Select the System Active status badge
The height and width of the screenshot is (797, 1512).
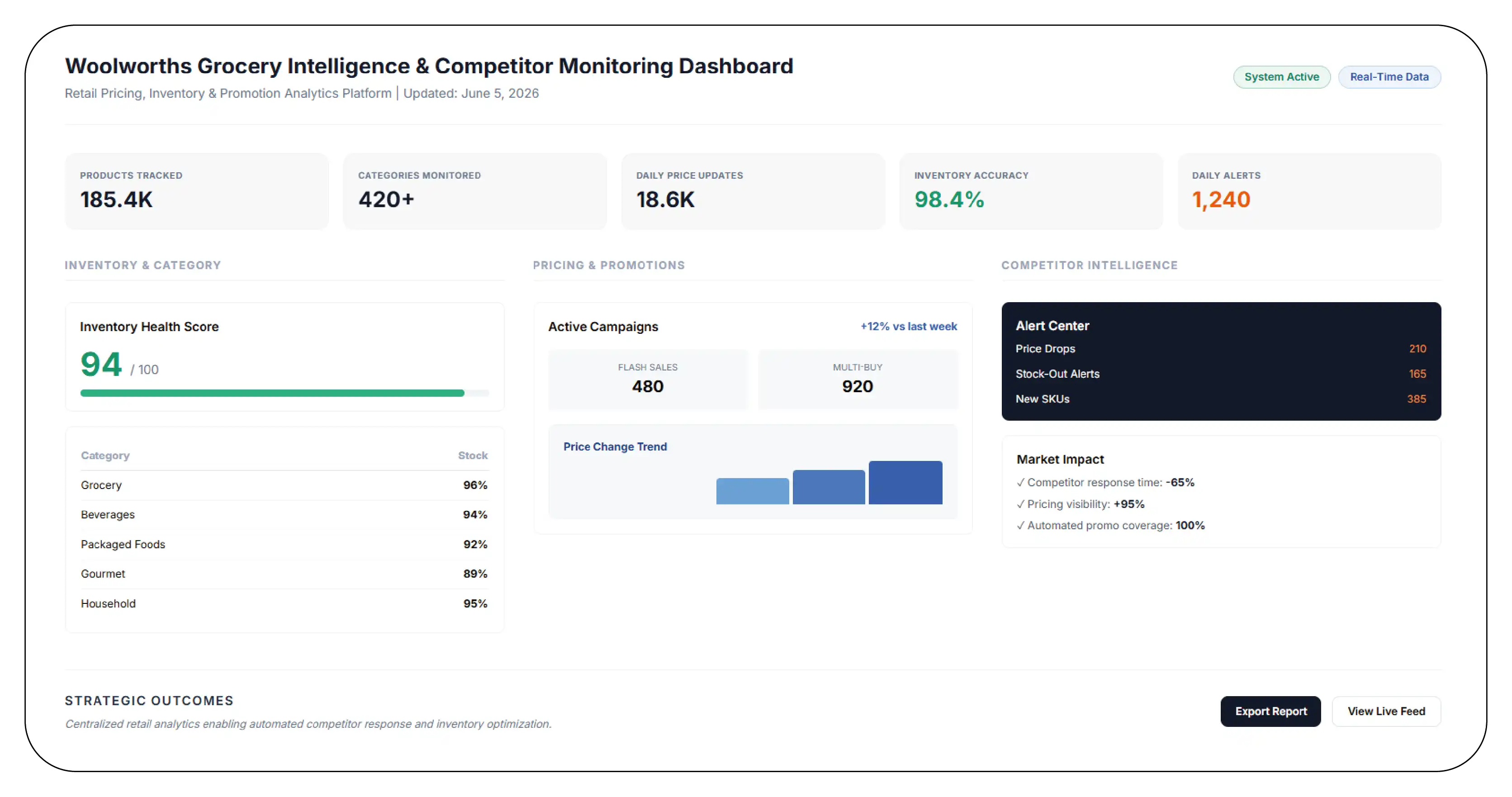[1281, 77]
